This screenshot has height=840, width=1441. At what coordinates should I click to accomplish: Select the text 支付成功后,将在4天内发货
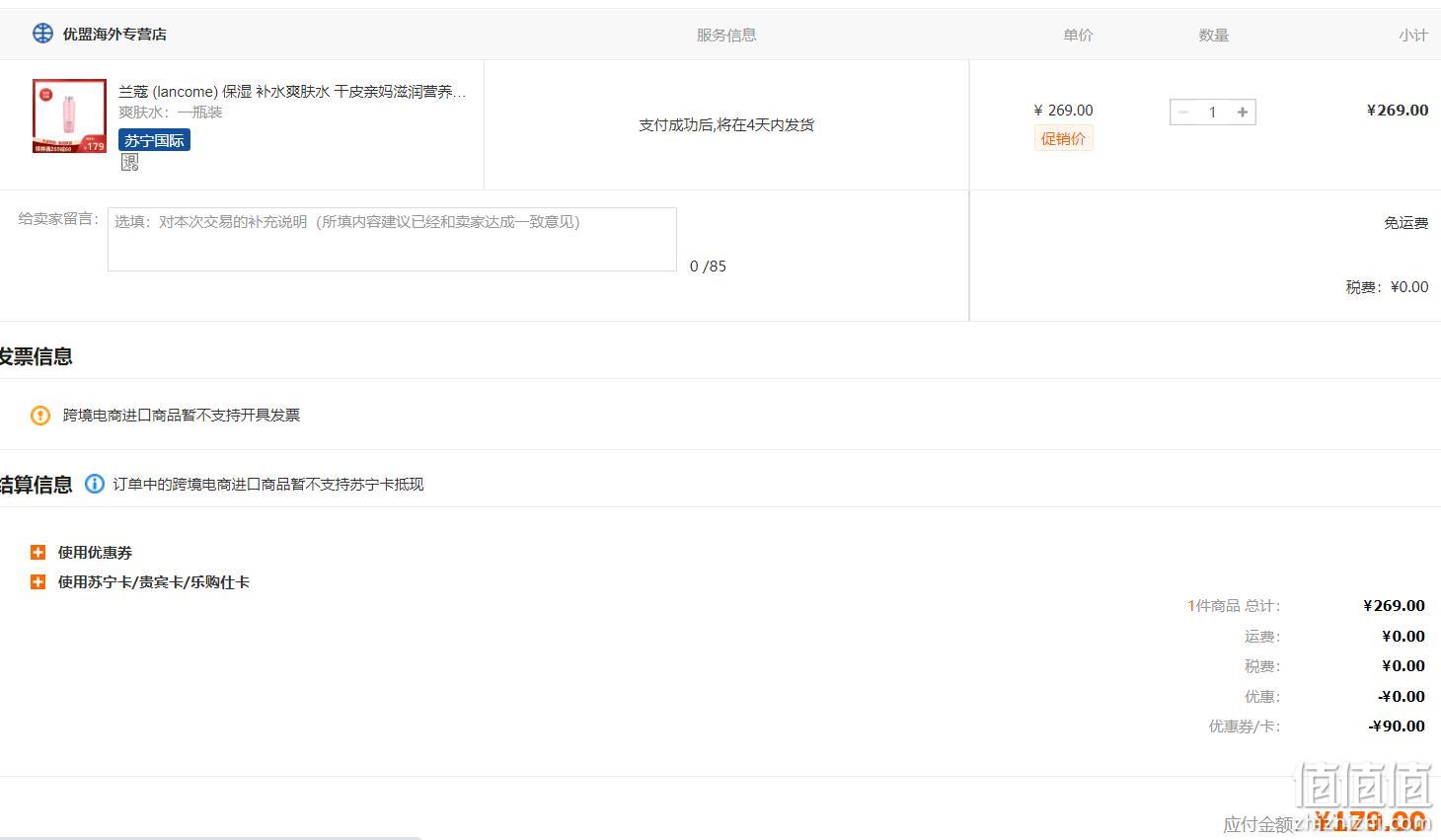tap(726, 125)
